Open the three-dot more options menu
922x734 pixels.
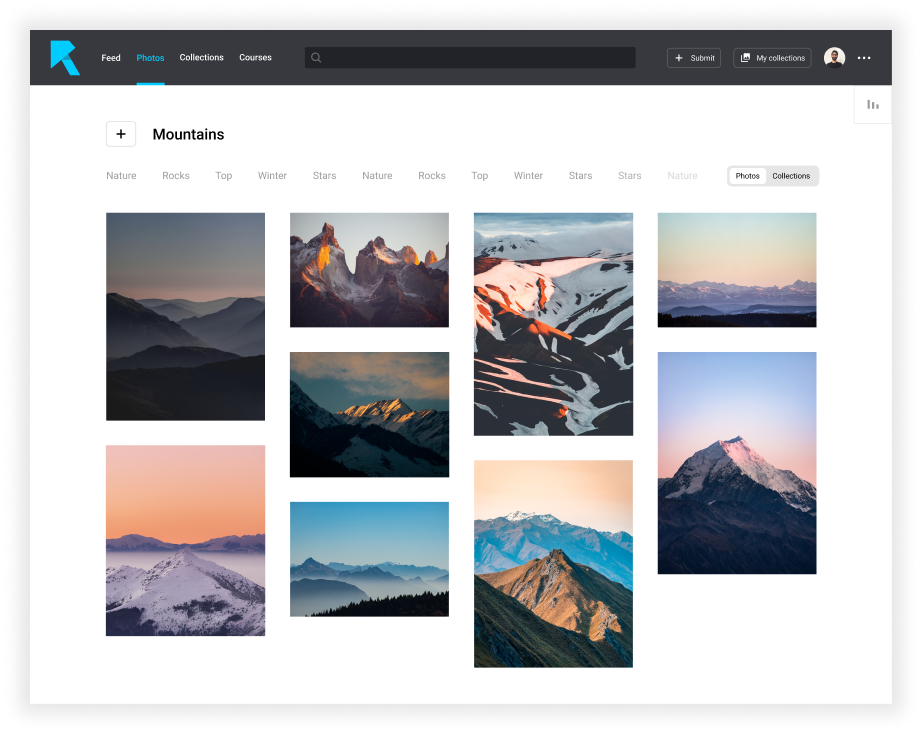[864, 58]
